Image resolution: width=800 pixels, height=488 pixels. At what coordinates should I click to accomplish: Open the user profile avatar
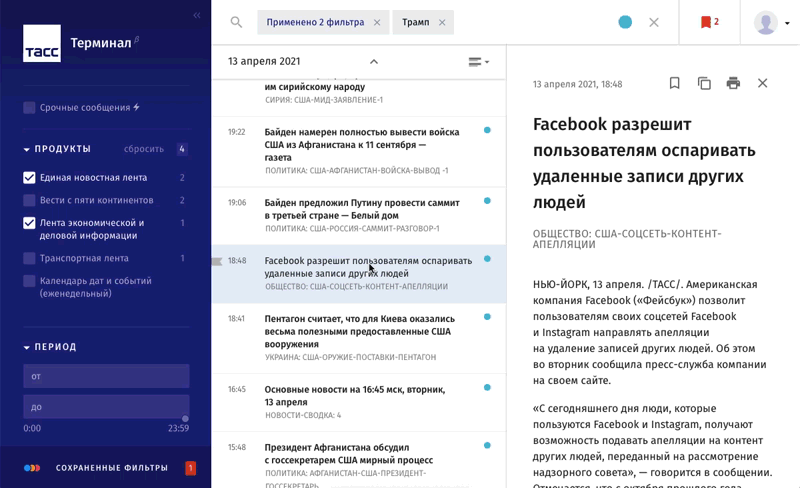[766, 23]
